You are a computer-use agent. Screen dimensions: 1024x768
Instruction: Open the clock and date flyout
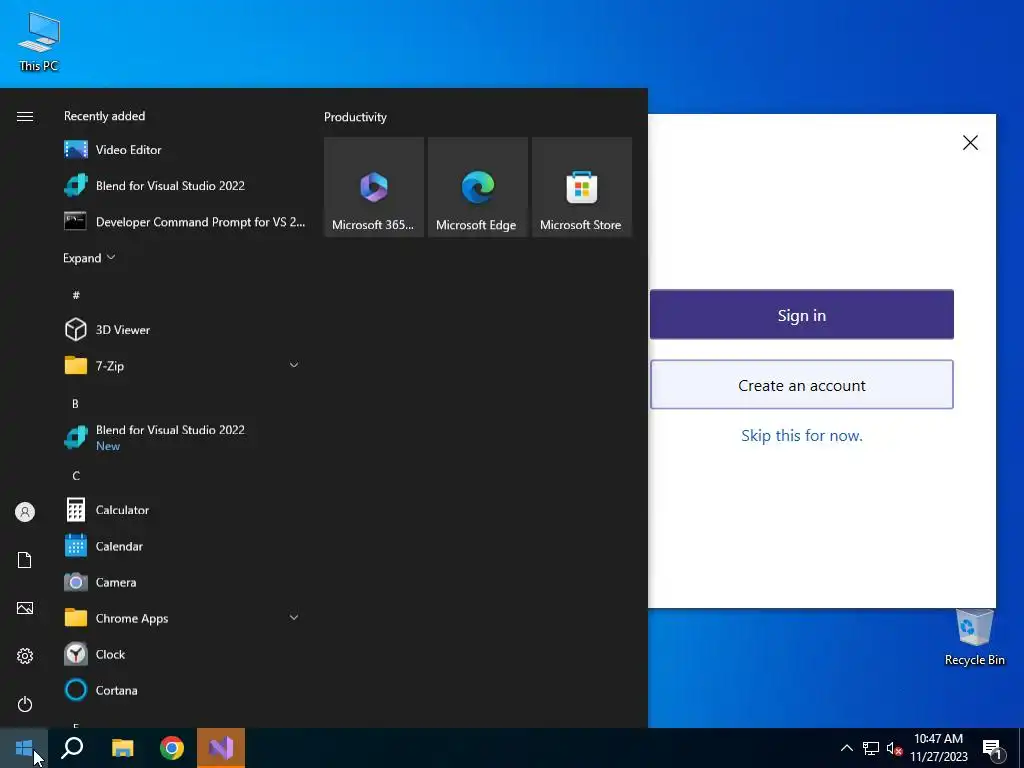point(938,748)
